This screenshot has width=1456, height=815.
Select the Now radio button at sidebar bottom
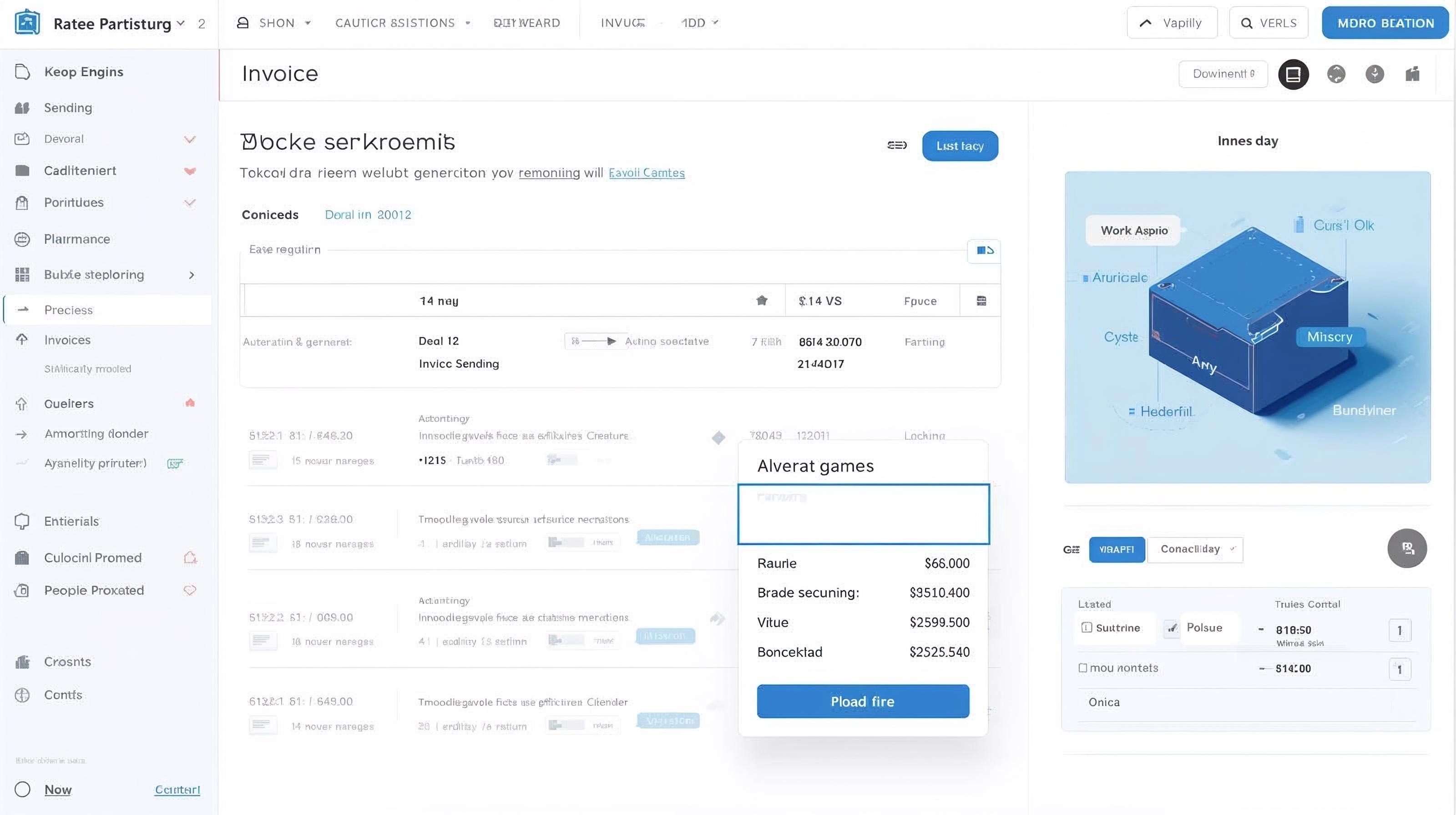tap(23, 789)
